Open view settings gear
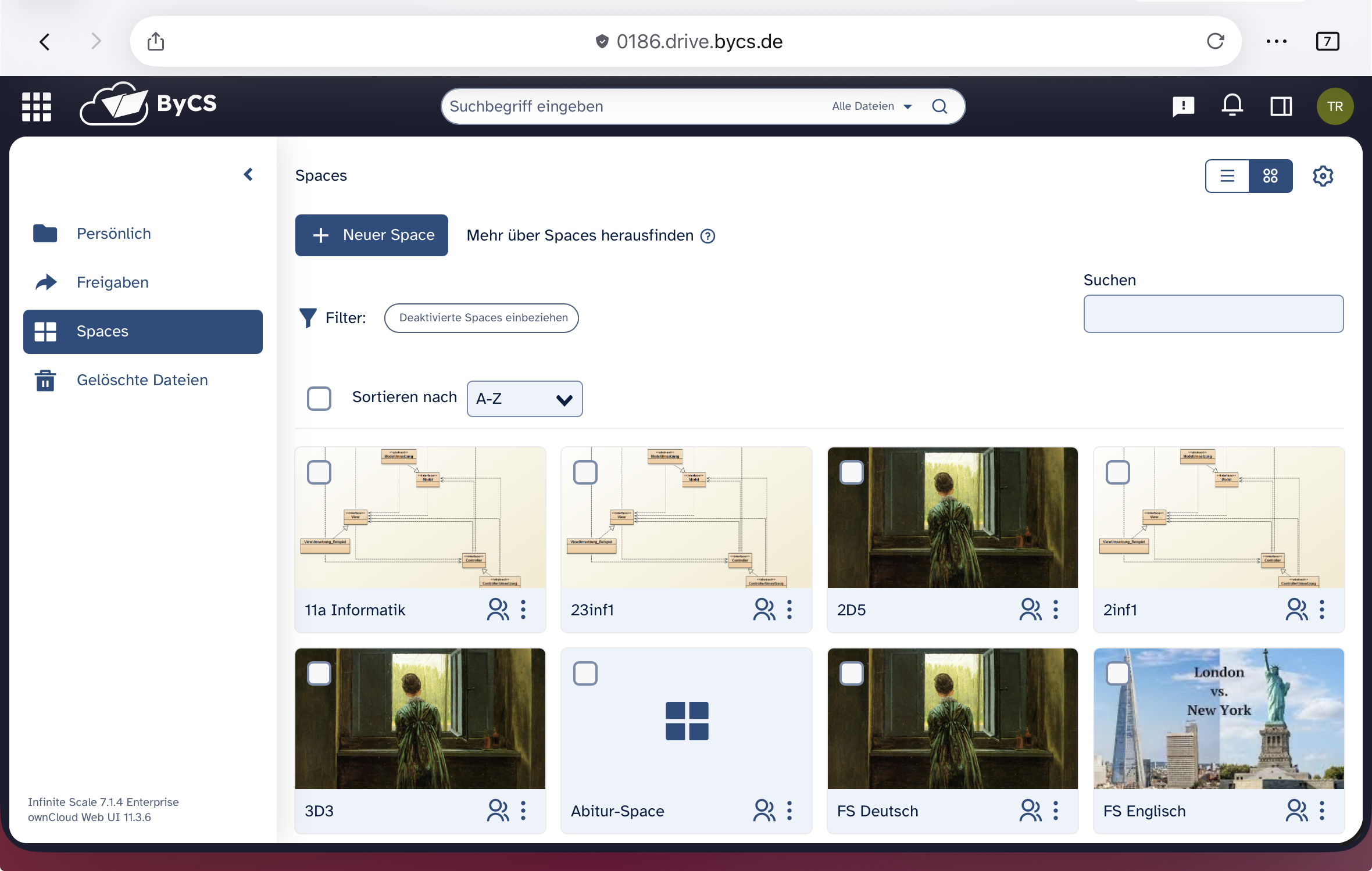This screenshot has width=1372, height=871. [1323, 175]
